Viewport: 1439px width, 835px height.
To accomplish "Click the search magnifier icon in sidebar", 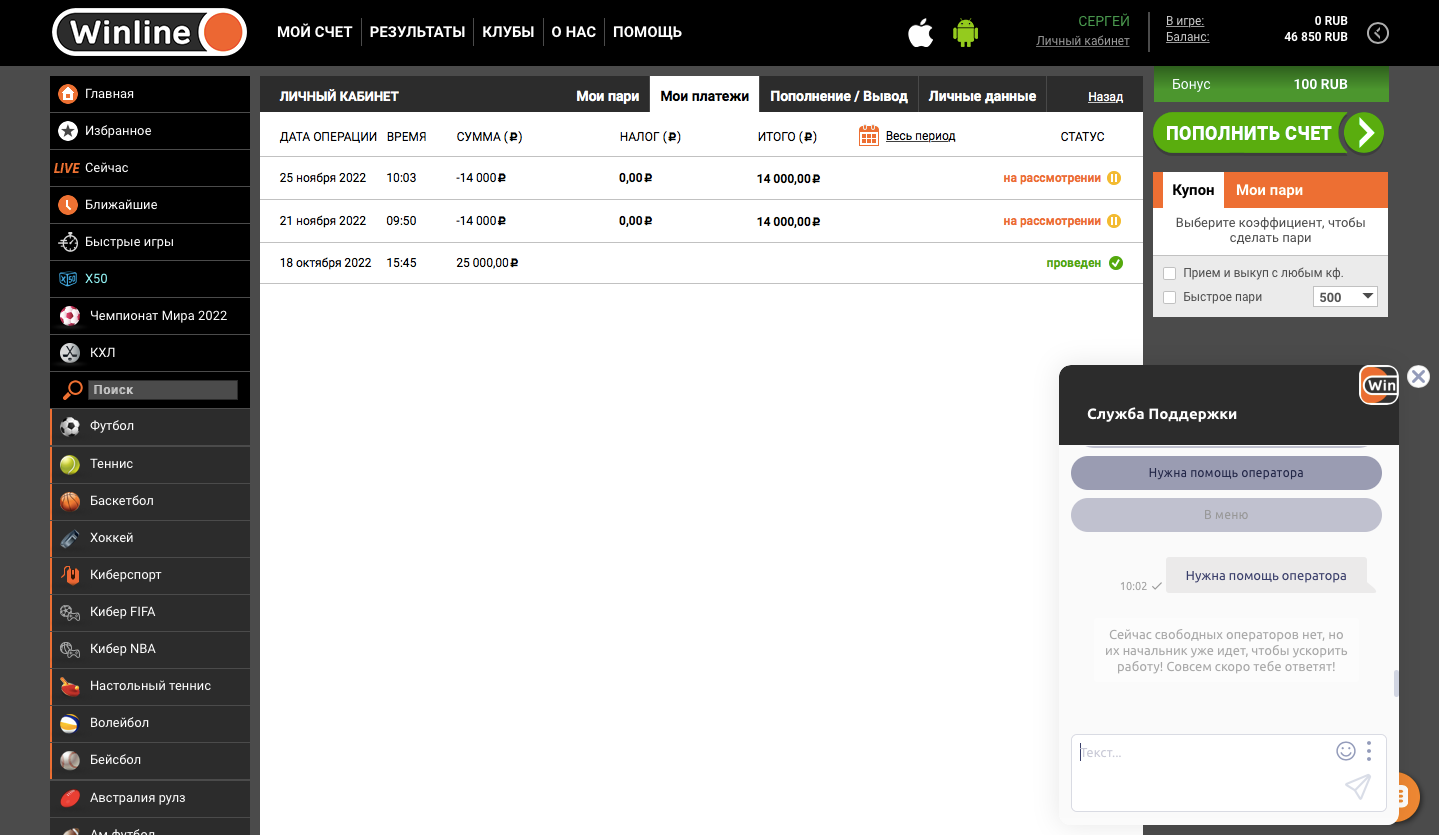I will (x=72, y=390).
